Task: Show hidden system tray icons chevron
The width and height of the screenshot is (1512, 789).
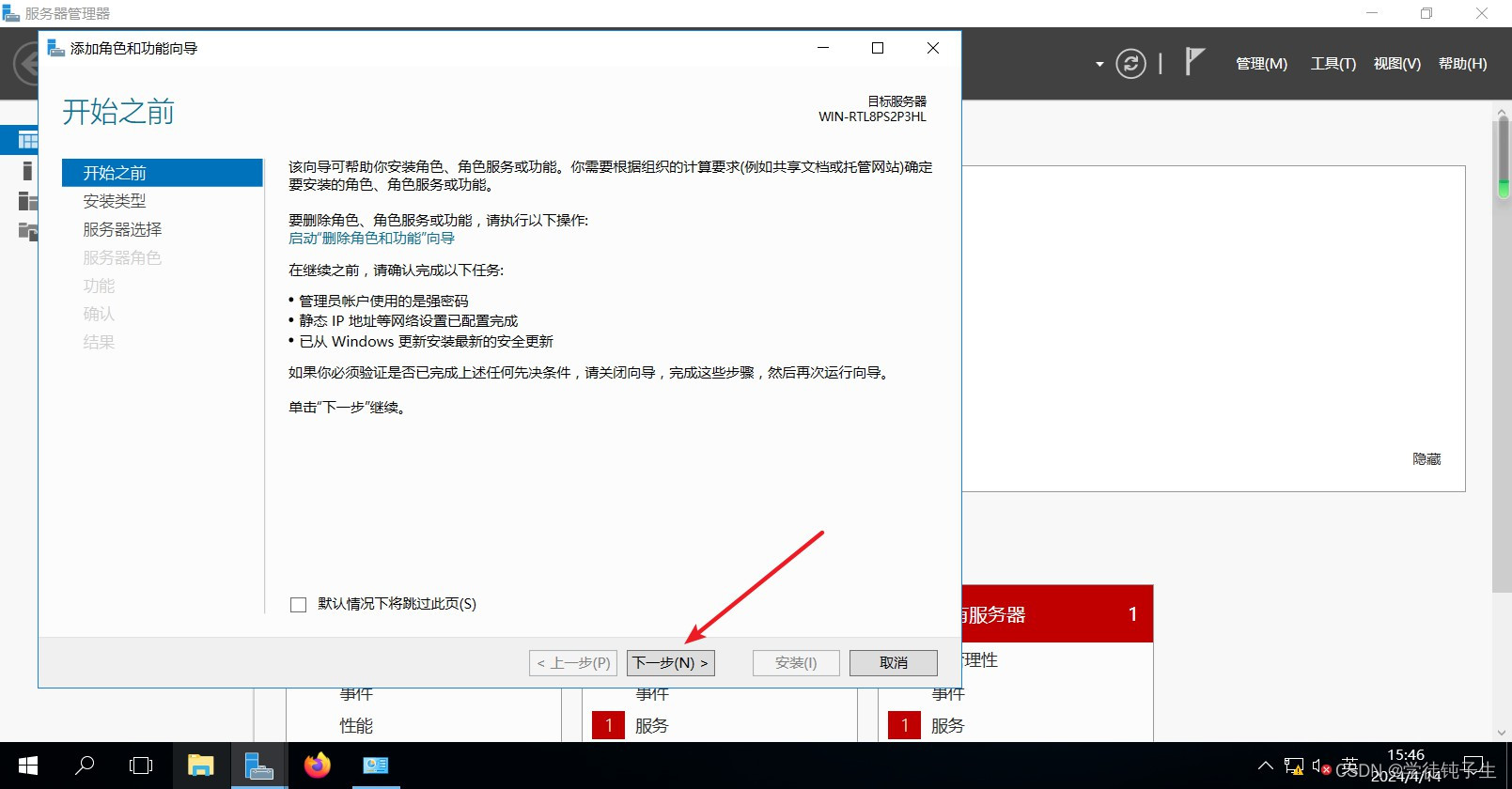Action: 1266,766
